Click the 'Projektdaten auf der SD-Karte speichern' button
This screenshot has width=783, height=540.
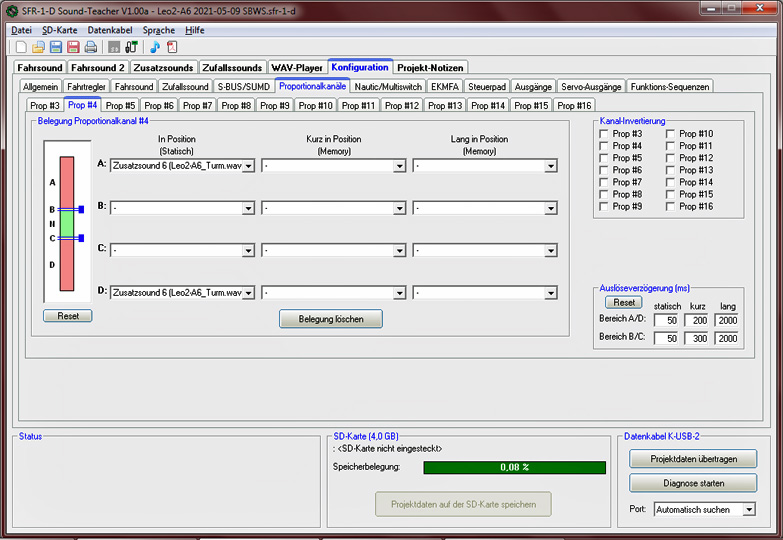click(x=463, y=504)
